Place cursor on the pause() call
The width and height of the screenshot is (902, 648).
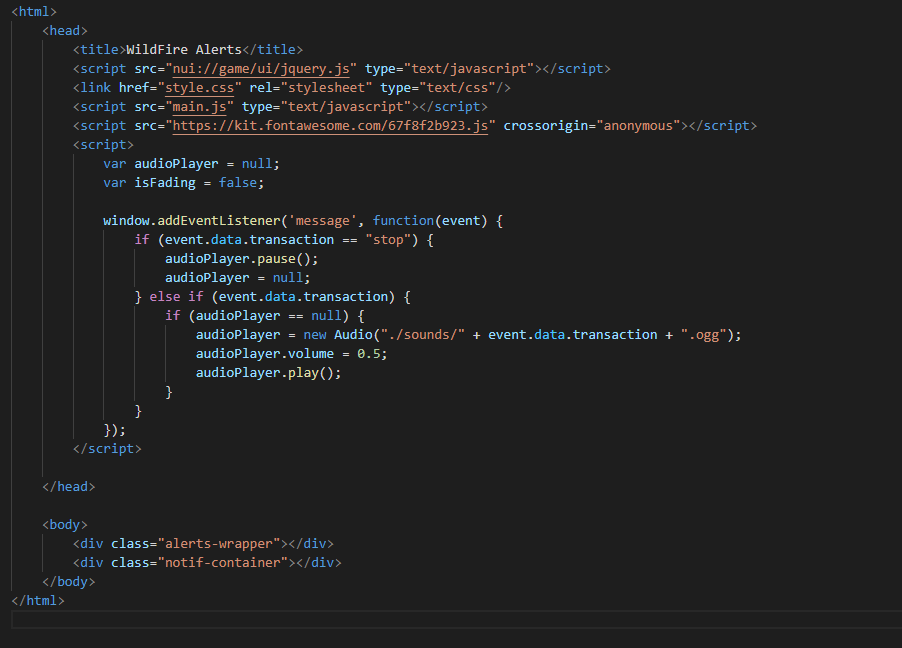291,259
